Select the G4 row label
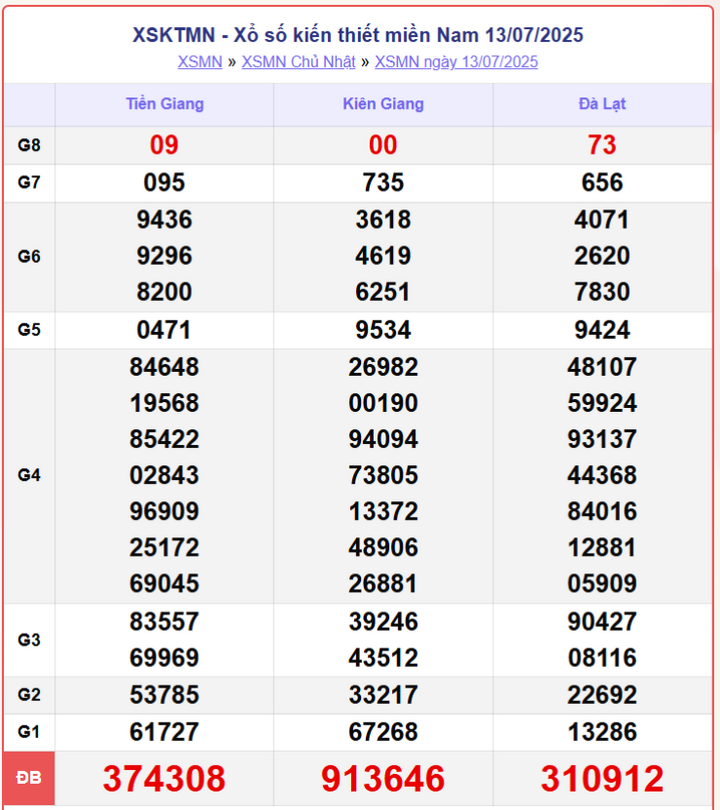The width and height of the screenshot is (720, 810). tap(29, 475)
